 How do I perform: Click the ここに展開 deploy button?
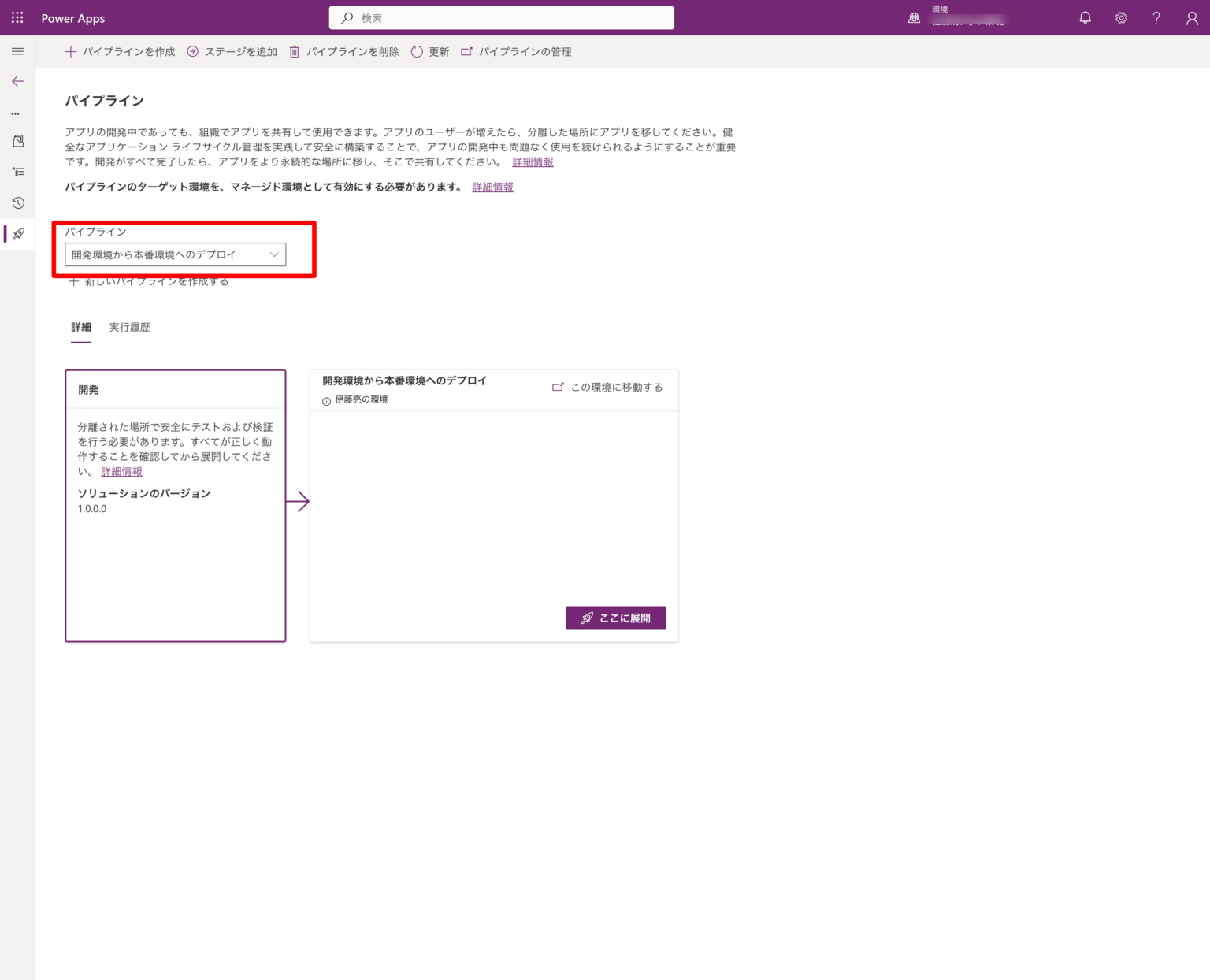[x=615, y=618]
